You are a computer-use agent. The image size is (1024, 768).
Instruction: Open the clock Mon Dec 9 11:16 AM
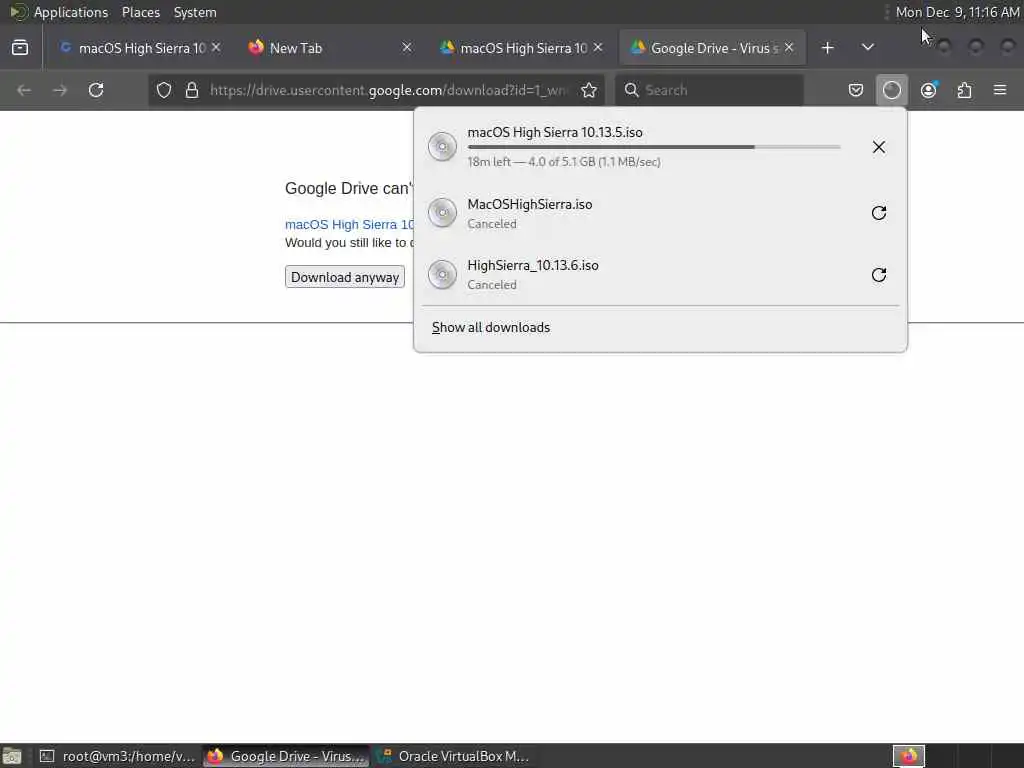point(957,12)
